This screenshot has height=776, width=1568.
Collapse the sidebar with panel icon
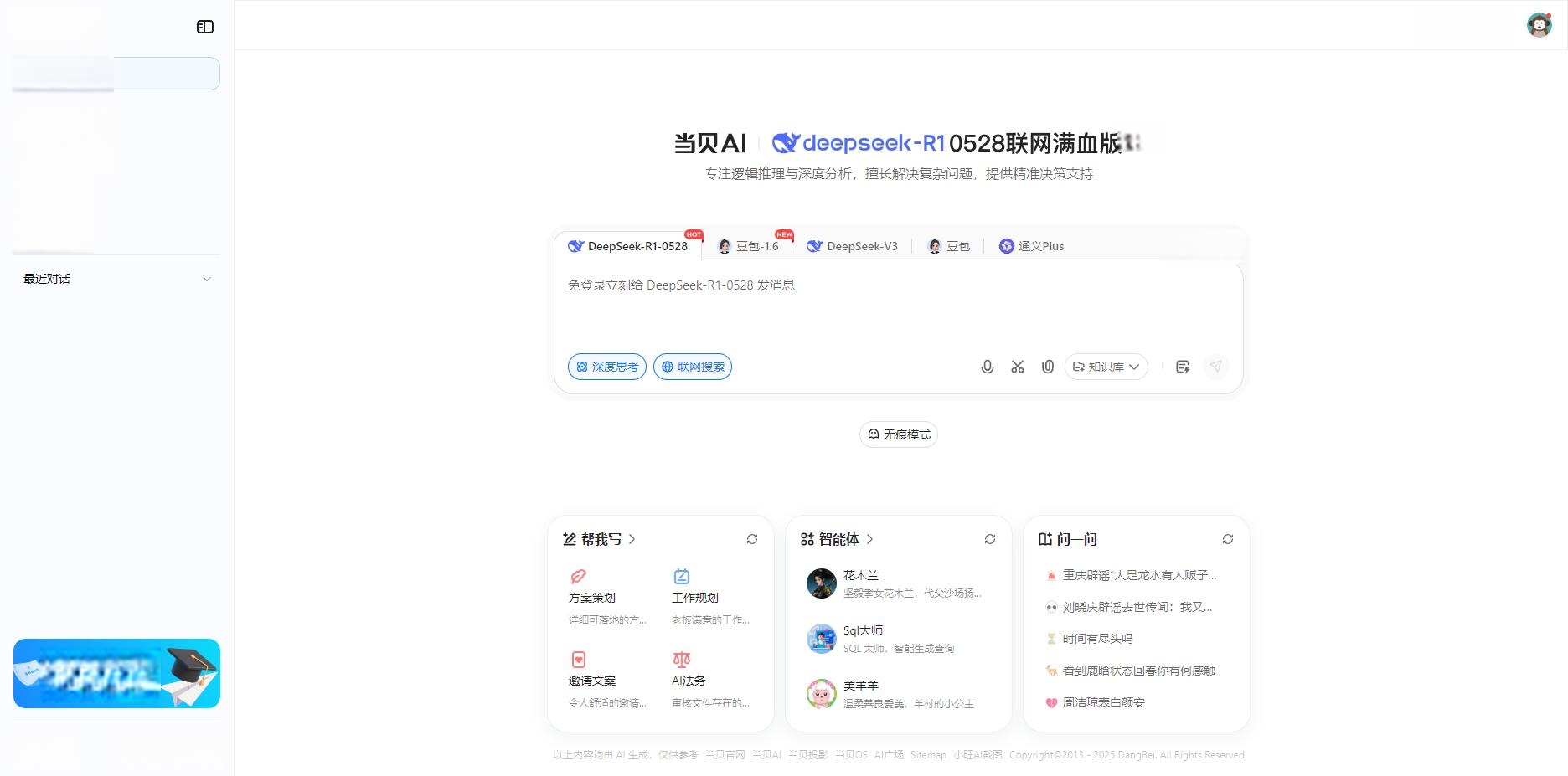tap(205, 27)
